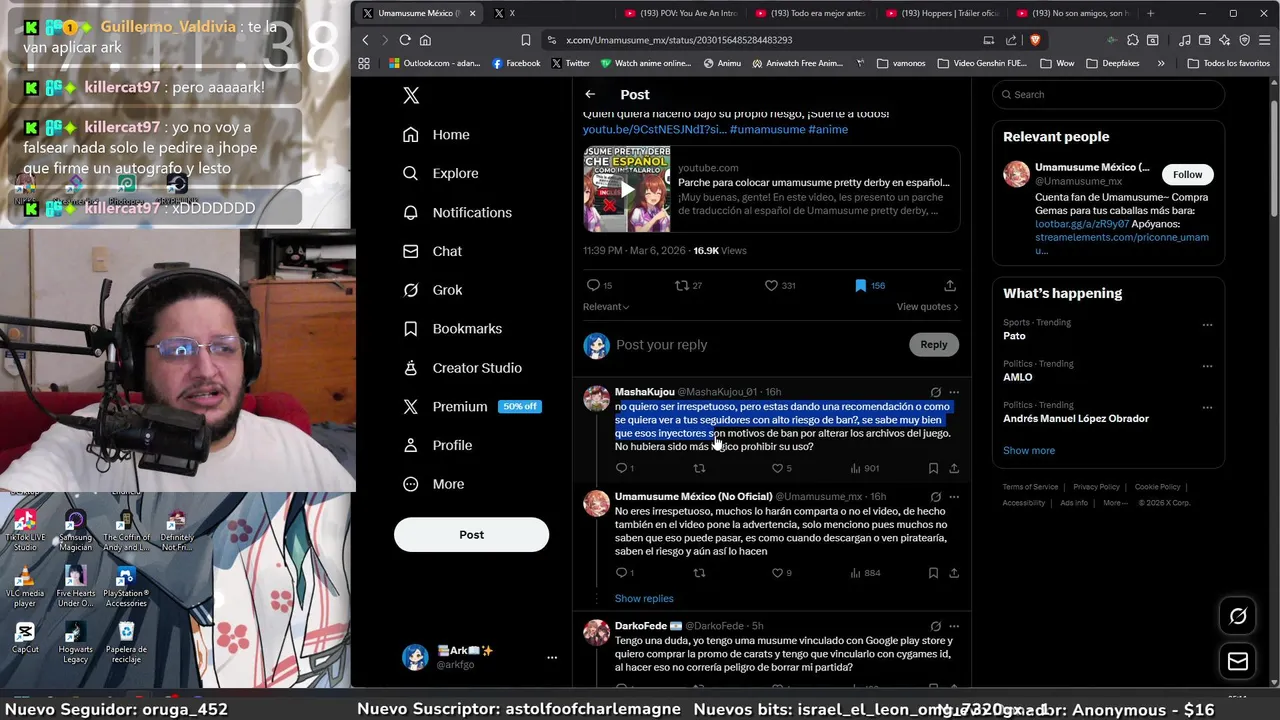1280x720 pixels.
Task: Open Facebook bookmark in bookmarks bar
Action: click(x=516, y=63)
